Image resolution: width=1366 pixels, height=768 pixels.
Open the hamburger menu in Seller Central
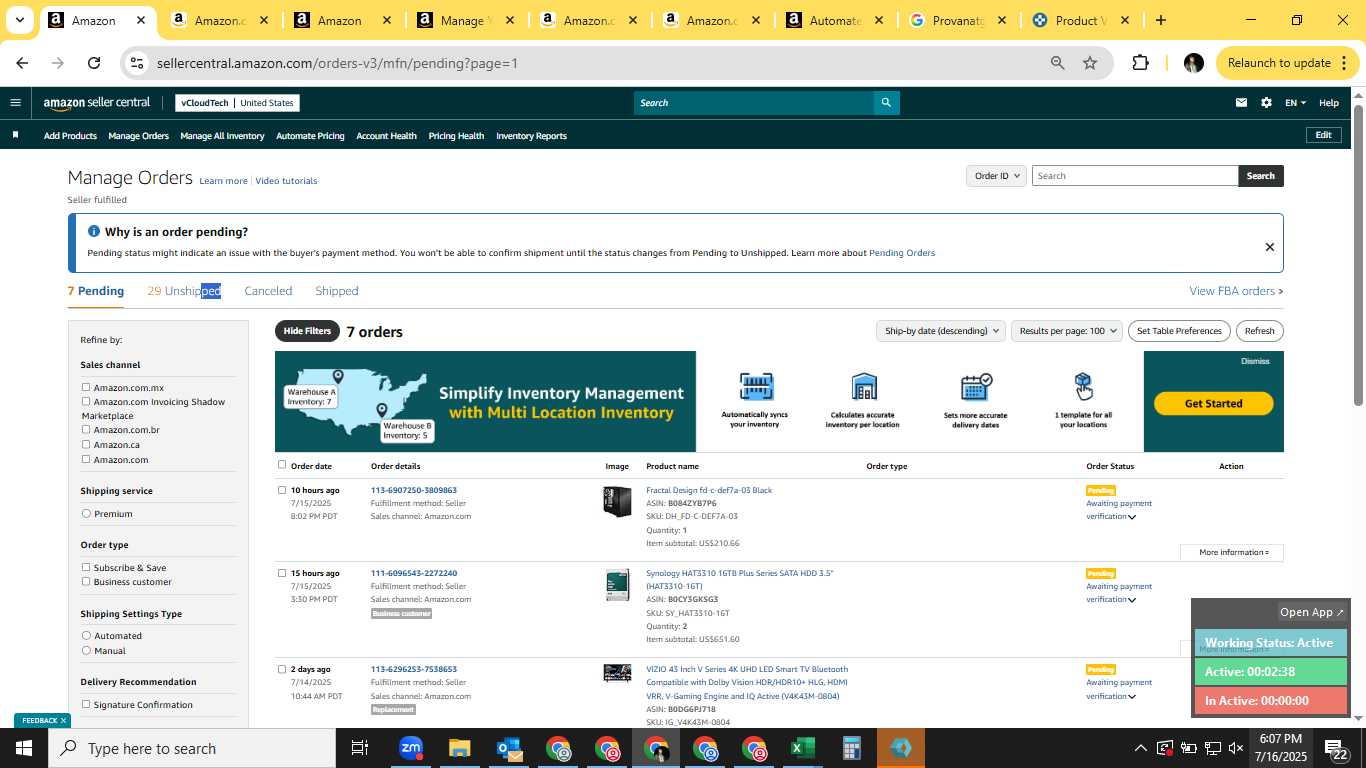(15, 102)
